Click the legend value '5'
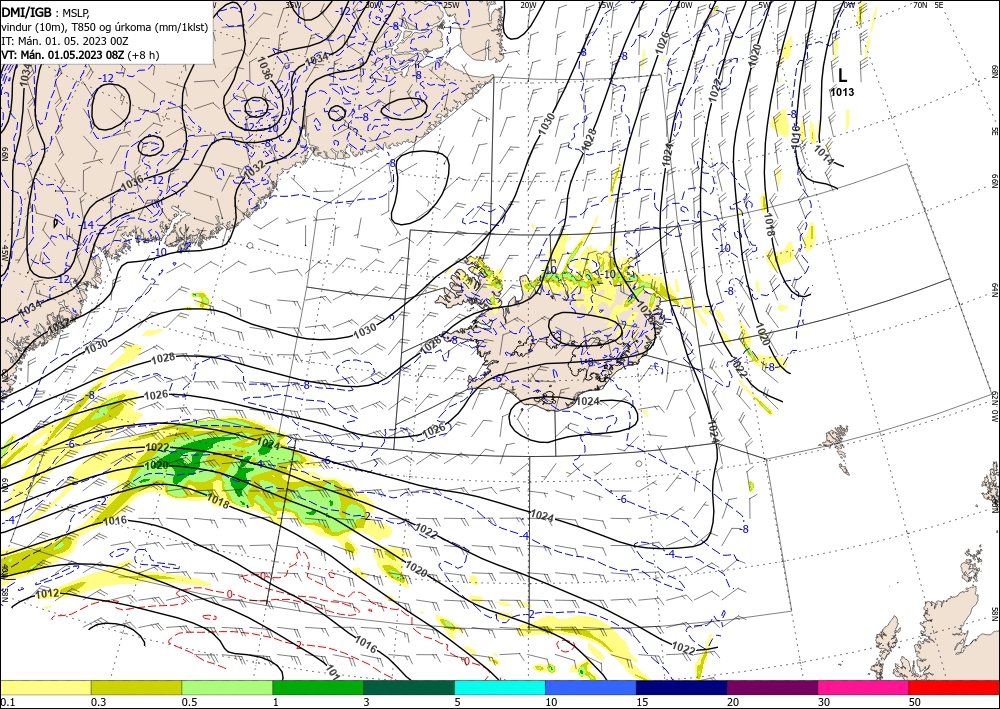The height and width of the screenshot is (709, 1000). pyautogui.click(x=457, y=702)
